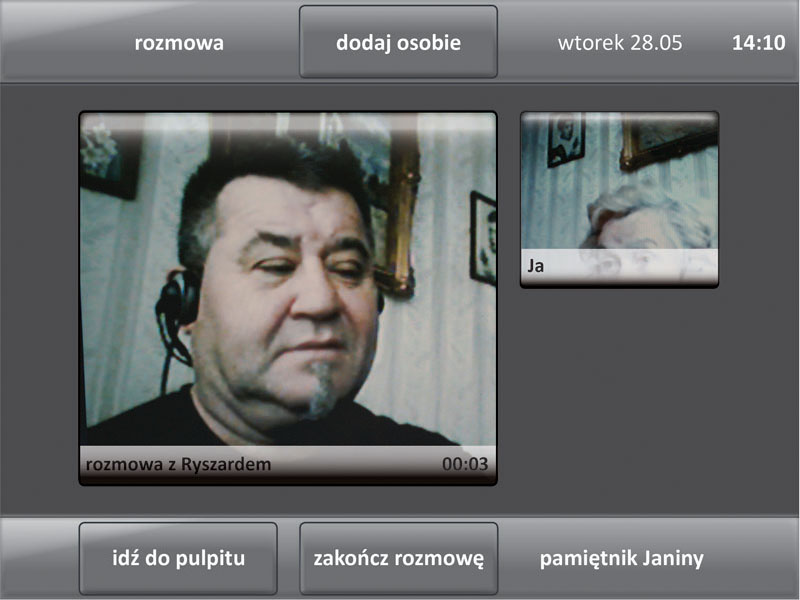Click the "dodaj osobie" button
800x600 pixels.
click(398, 43)
